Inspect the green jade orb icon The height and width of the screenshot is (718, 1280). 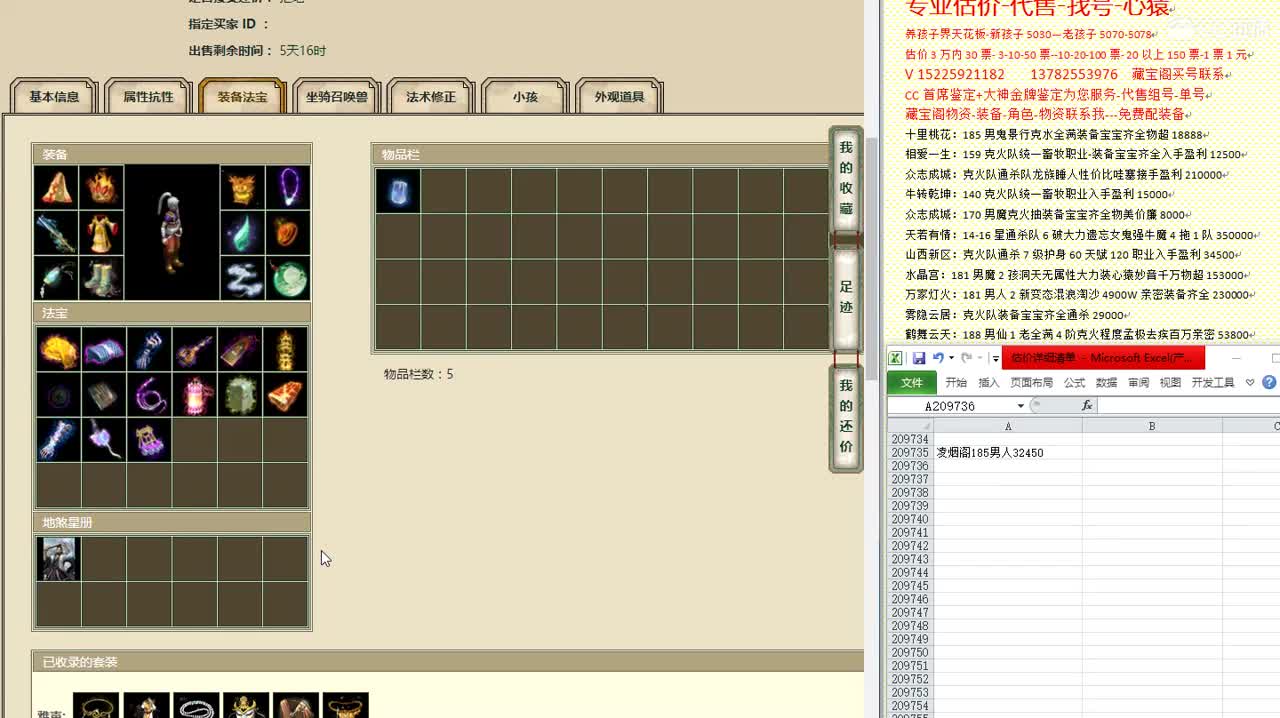click(x=288, y=279)
